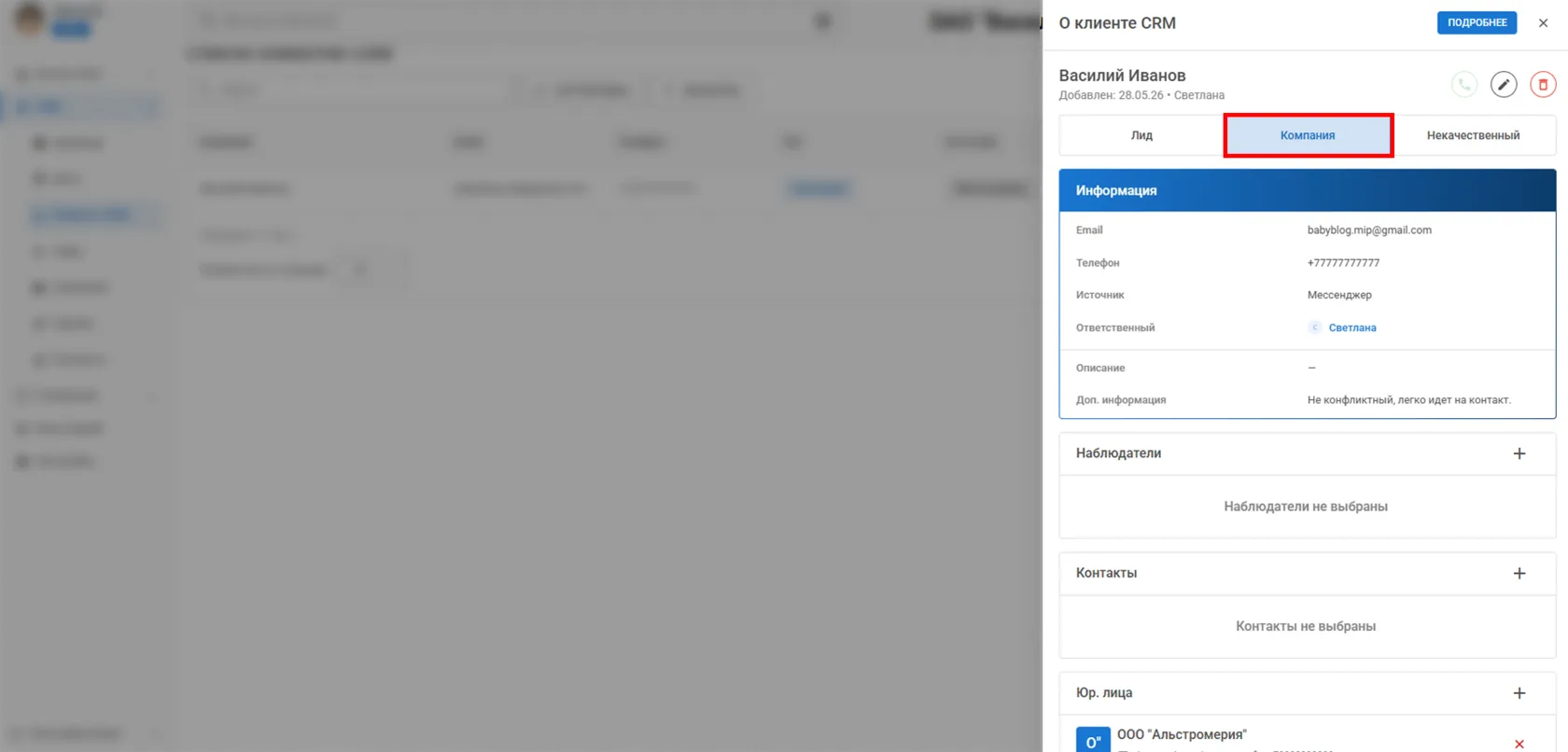
Task: Click the Наблюдатели section title
Action: (x=1118, y=453)
